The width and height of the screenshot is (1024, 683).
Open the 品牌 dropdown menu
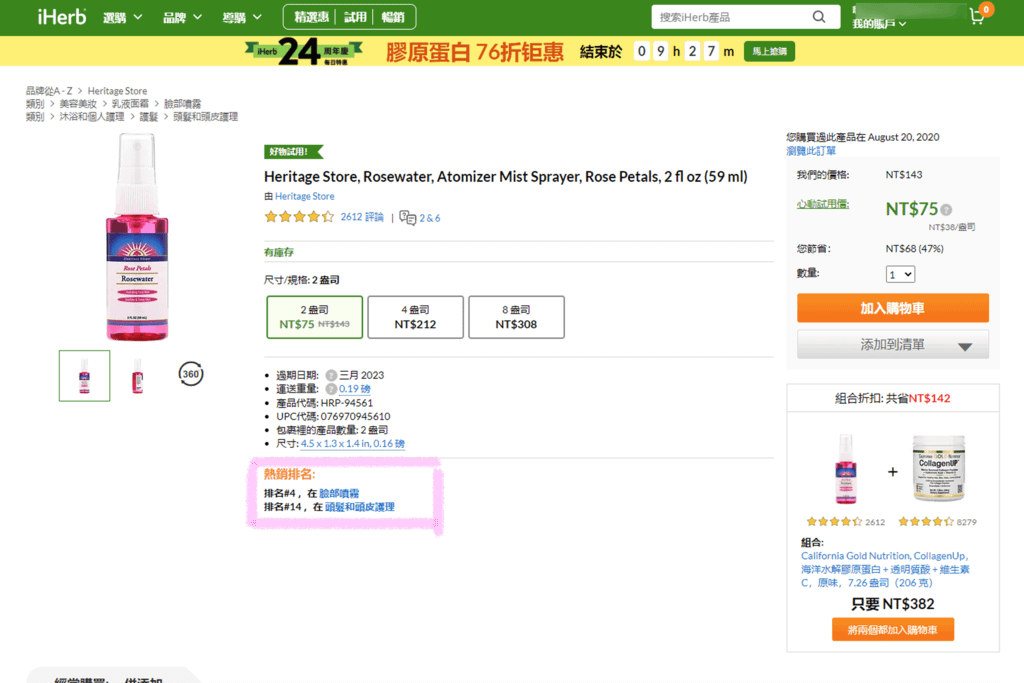182,18
